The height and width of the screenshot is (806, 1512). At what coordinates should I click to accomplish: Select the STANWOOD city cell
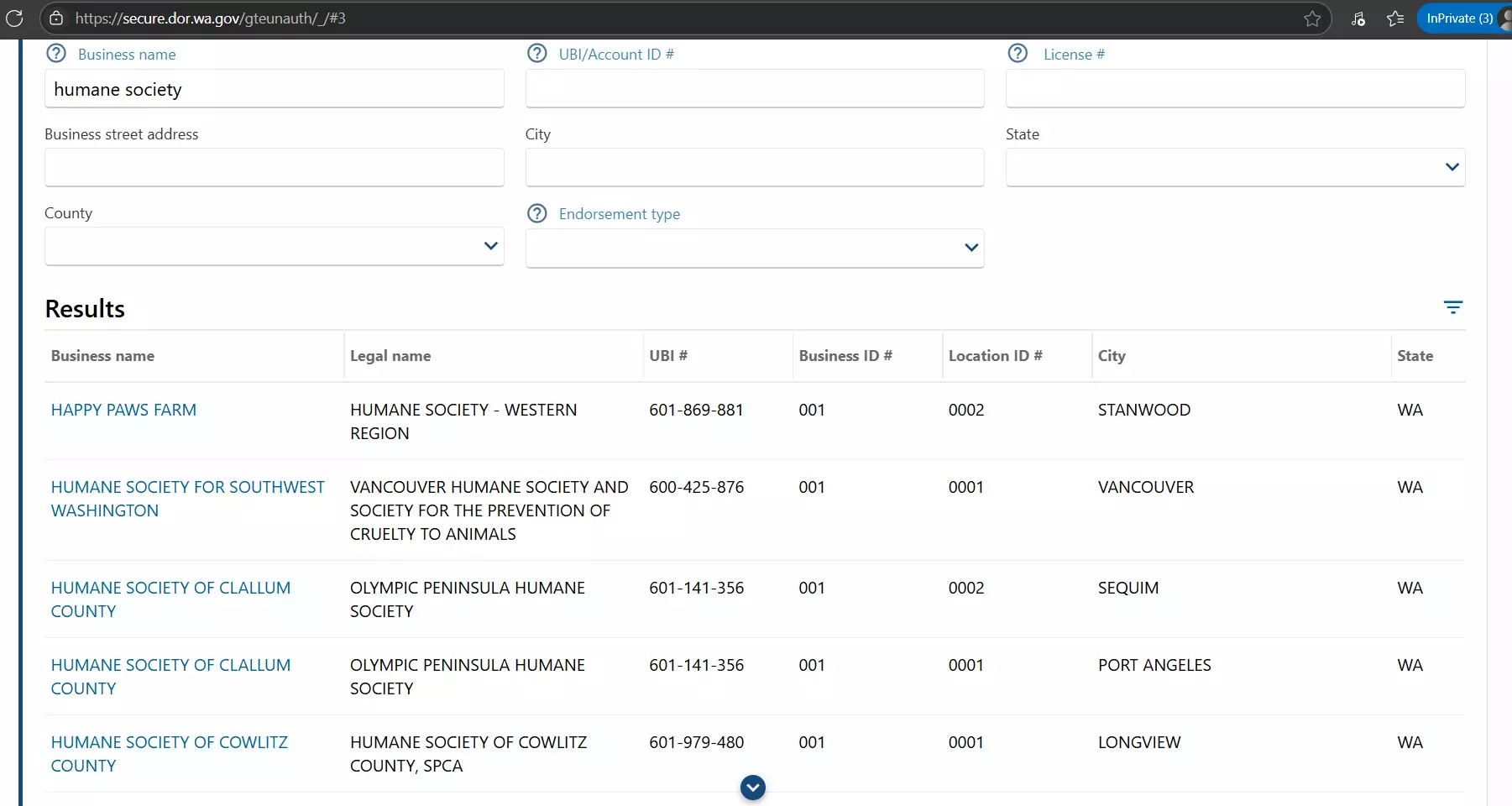(1144, 410)
